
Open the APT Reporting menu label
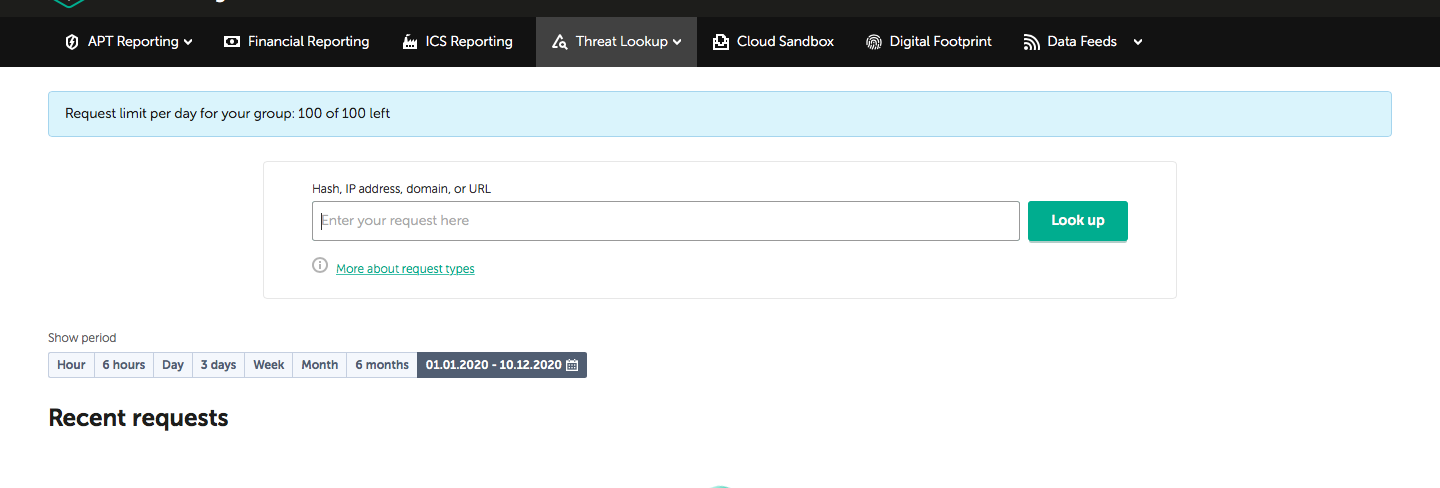click(133, 42)
